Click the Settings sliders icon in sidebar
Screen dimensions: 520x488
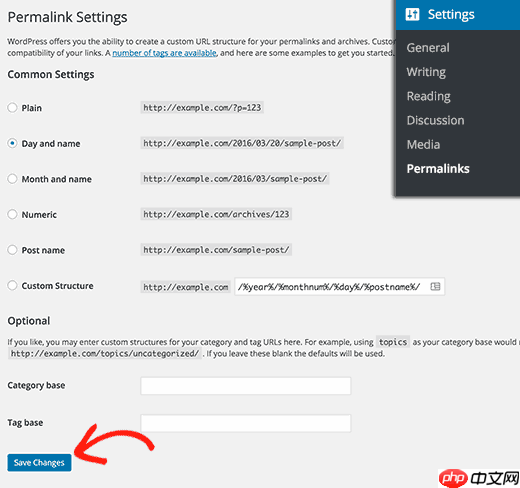pos(412,14)
